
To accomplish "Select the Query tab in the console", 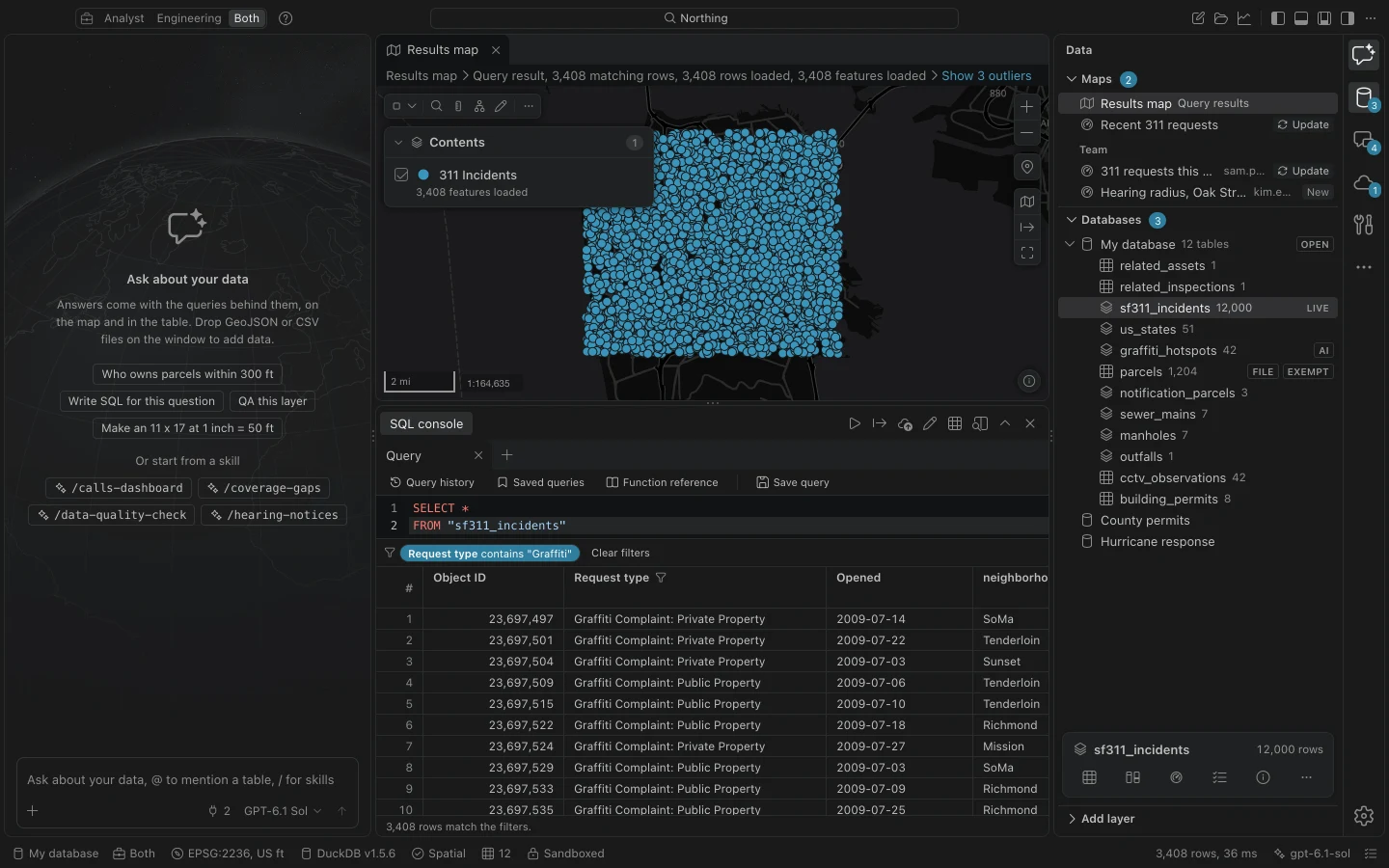I will [403, 455].
